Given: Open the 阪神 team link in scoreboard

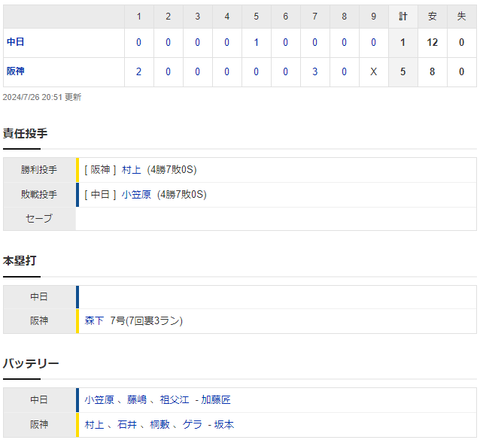Looking at the screenshot, I should click(x=15, y=71).
